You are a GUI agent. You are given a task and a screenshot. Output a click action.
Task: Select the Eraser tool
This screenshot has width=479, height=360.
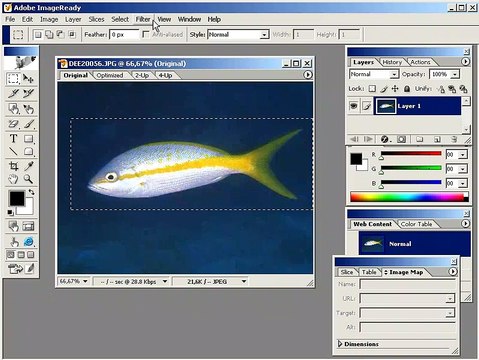coord(13,124)
